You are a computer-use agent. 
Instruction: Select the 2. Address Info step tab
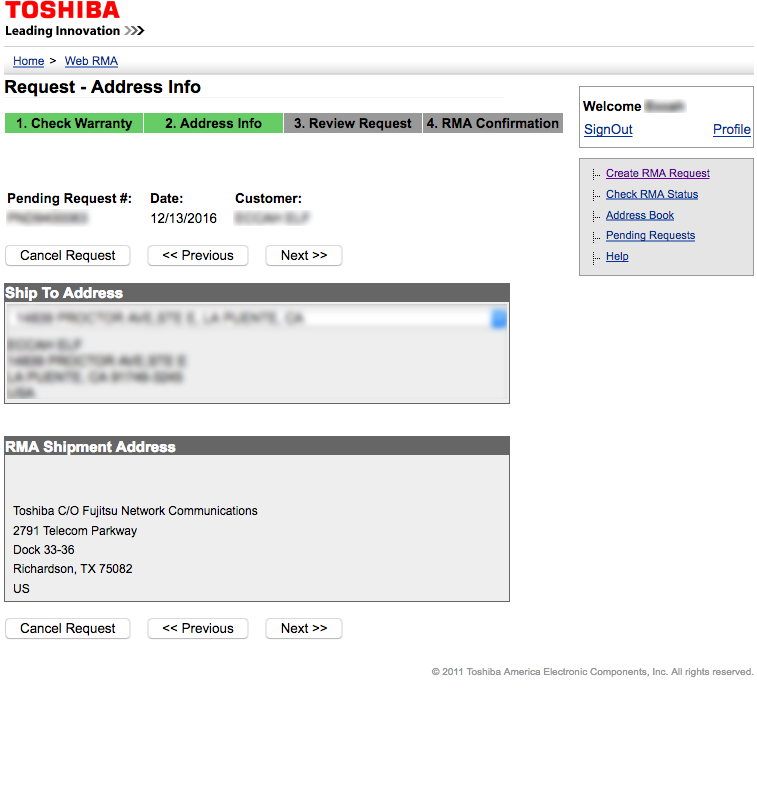tap(213, 123)
